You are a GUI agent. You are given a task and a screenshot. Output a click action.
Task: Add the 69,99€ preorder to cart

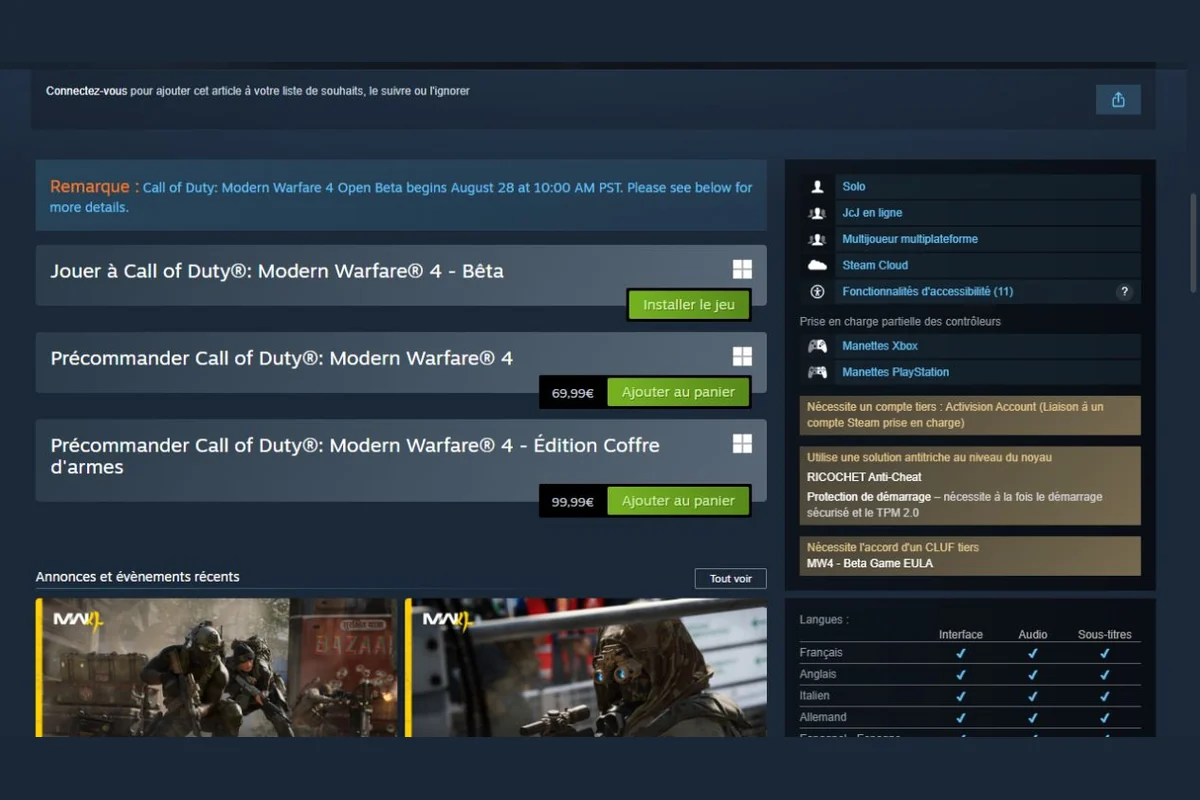click(x=678, y=392)
